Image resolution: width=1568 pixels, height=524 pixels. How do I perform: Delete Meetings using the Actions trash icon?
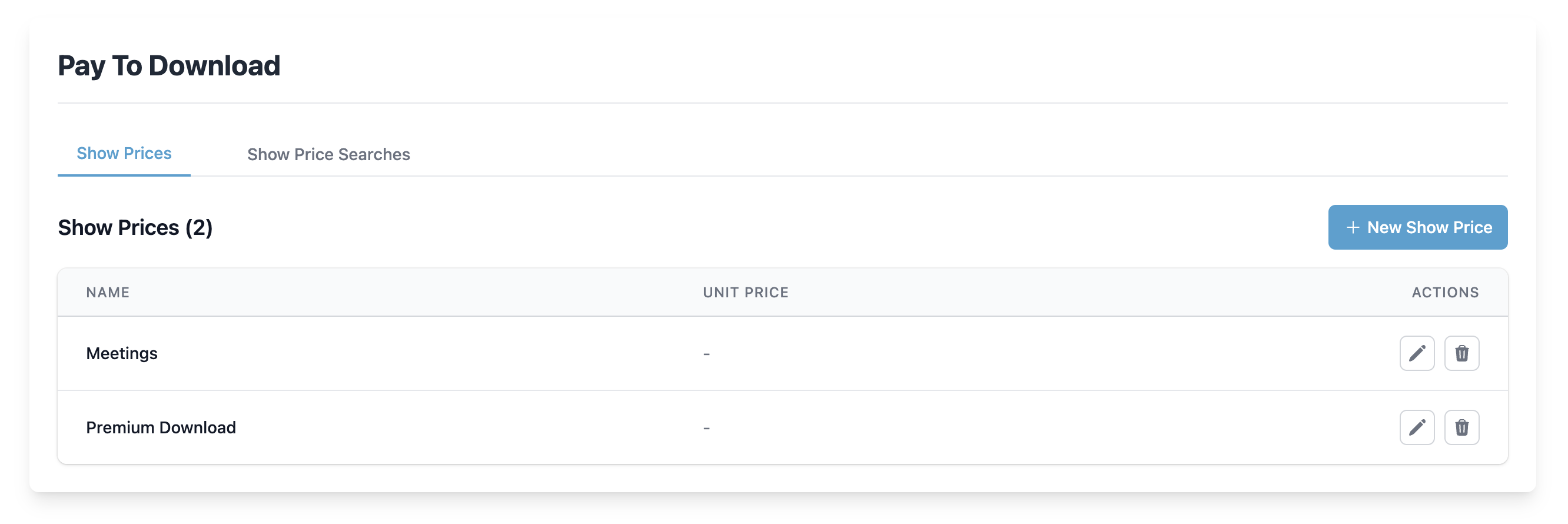1461,353
